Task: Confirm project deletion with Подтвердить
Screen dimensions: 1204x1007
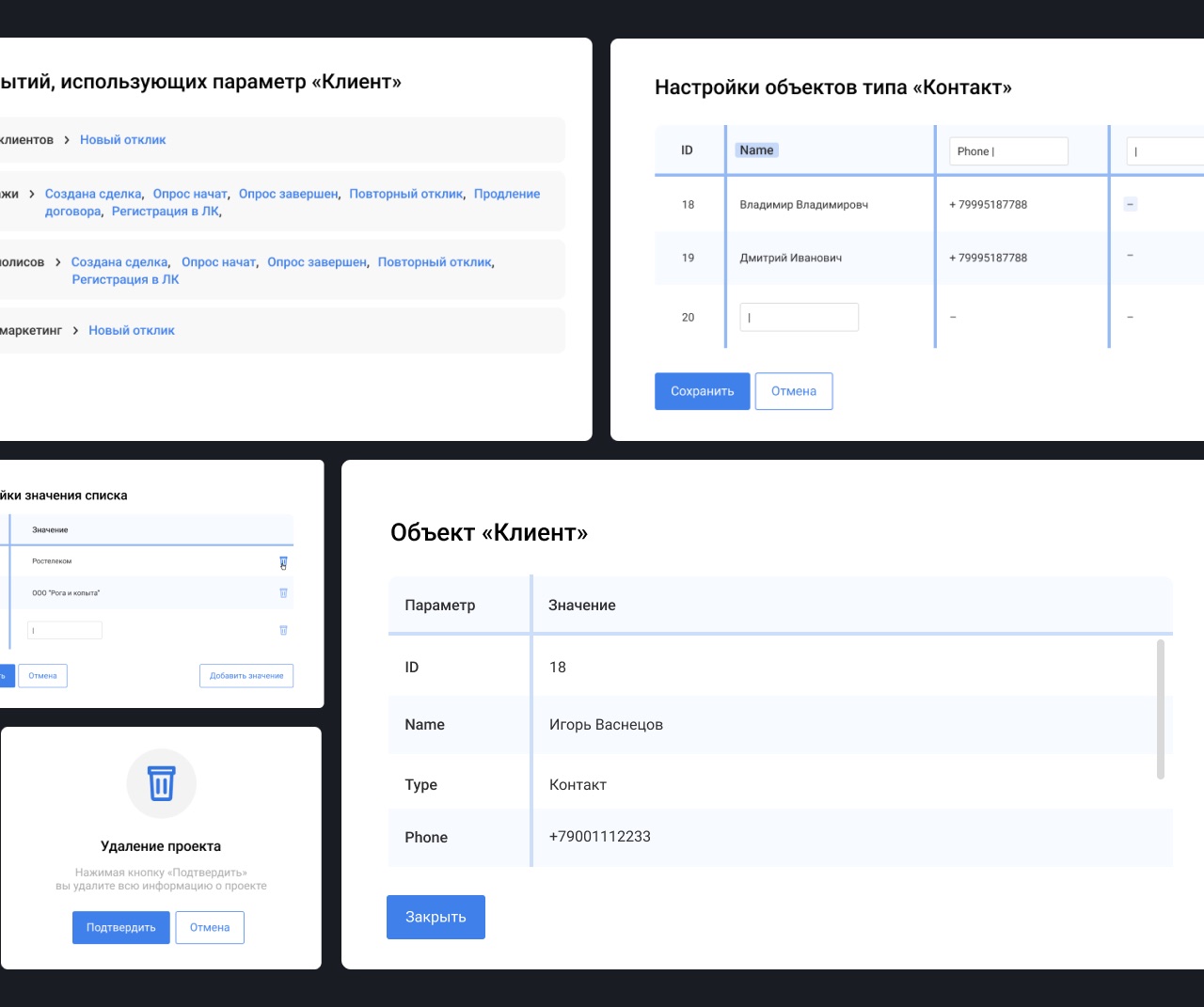Action: [121, 927]
